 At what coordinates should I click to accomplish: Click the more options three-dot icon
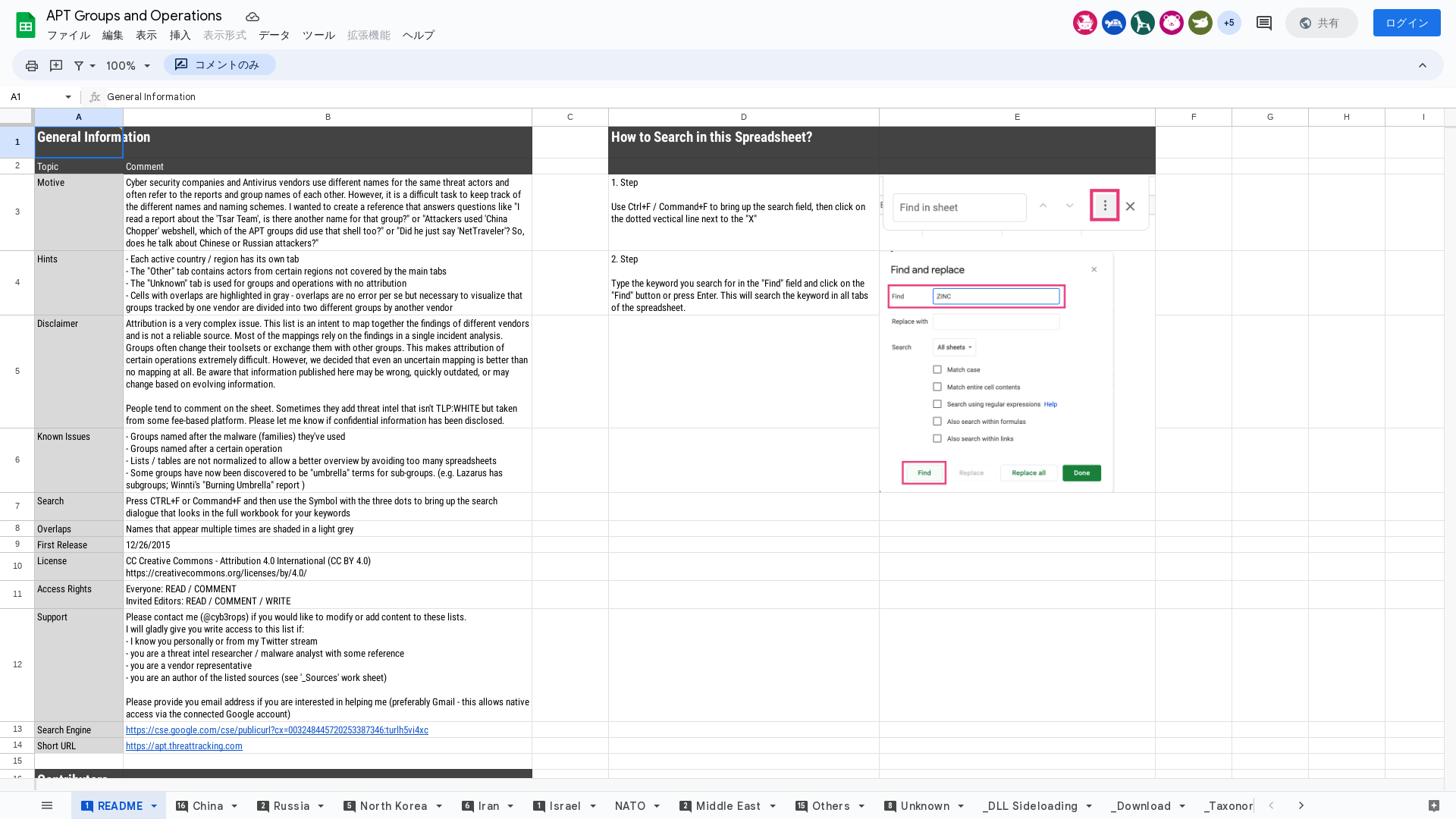[x=1105, y=206]
